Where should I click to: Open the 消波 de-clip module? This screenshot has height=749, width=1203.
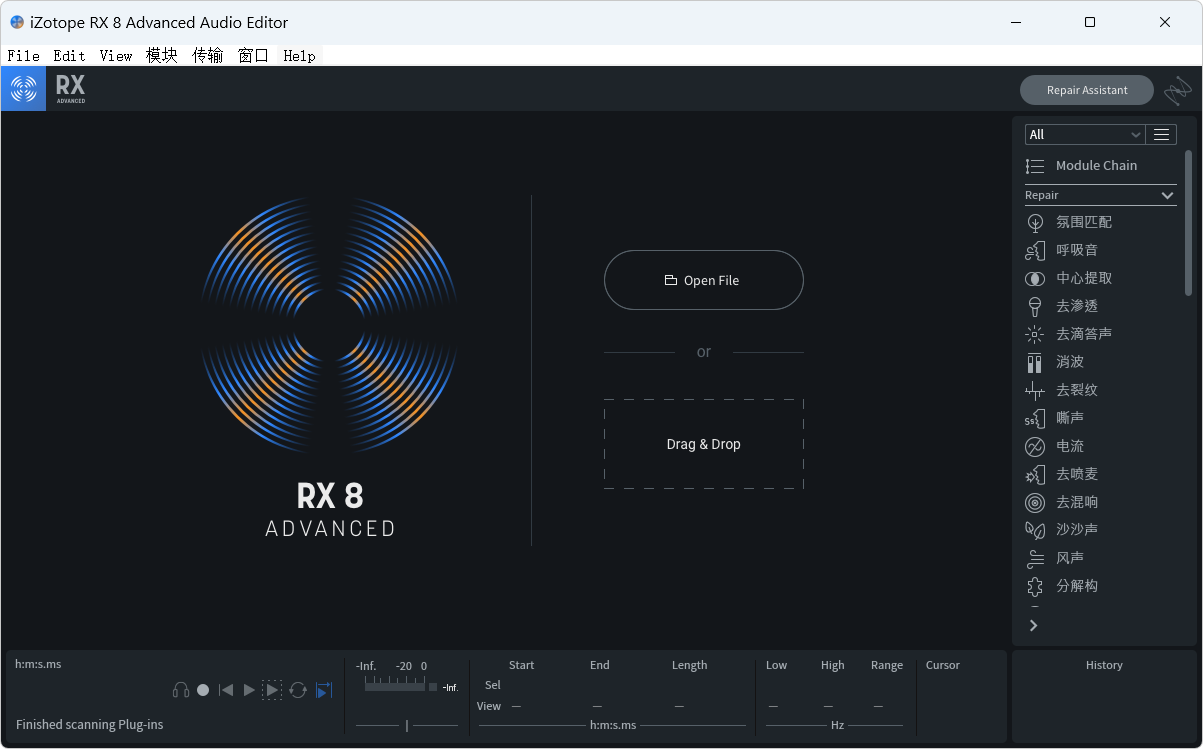[1100, 362]
